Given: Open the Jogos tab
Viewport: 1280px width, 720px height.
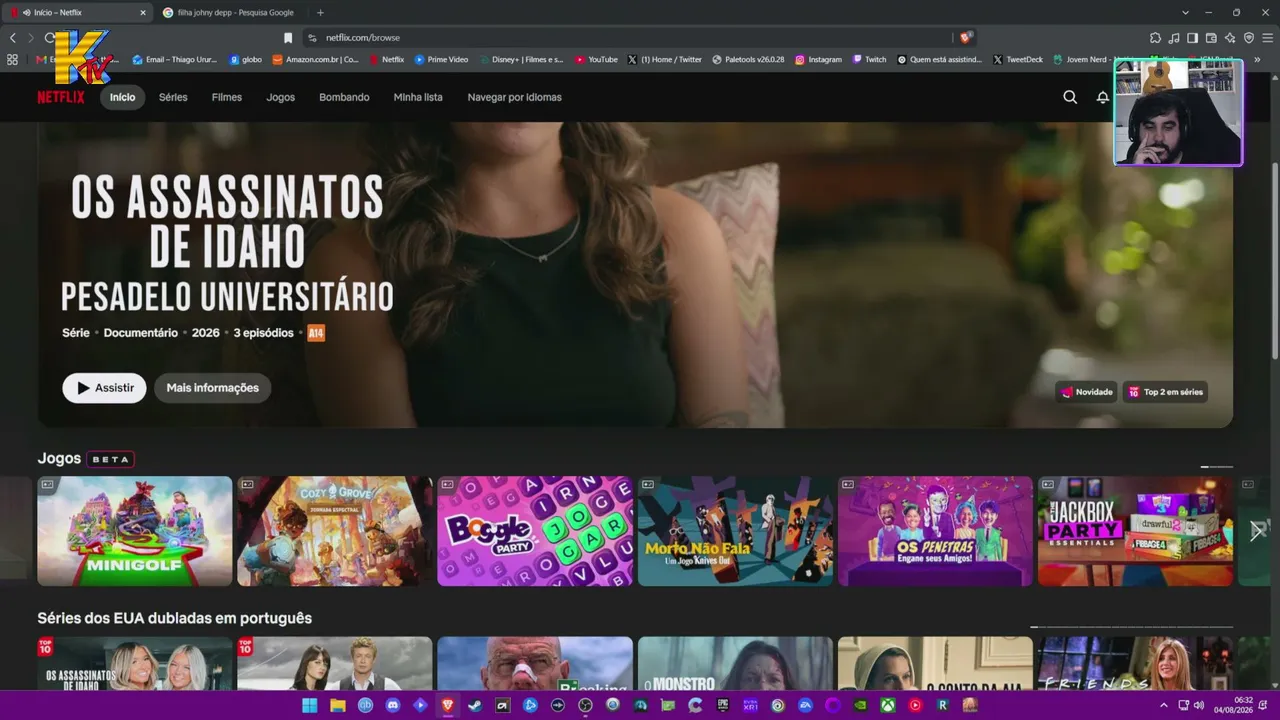Looking at the screenshot, I should coord(281,97).
